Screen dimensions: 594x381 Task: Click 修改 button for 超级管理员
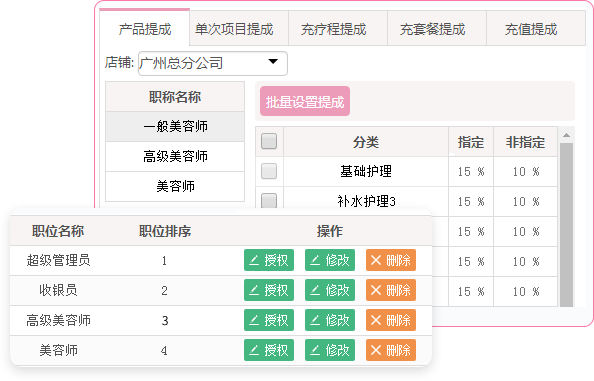330,260
